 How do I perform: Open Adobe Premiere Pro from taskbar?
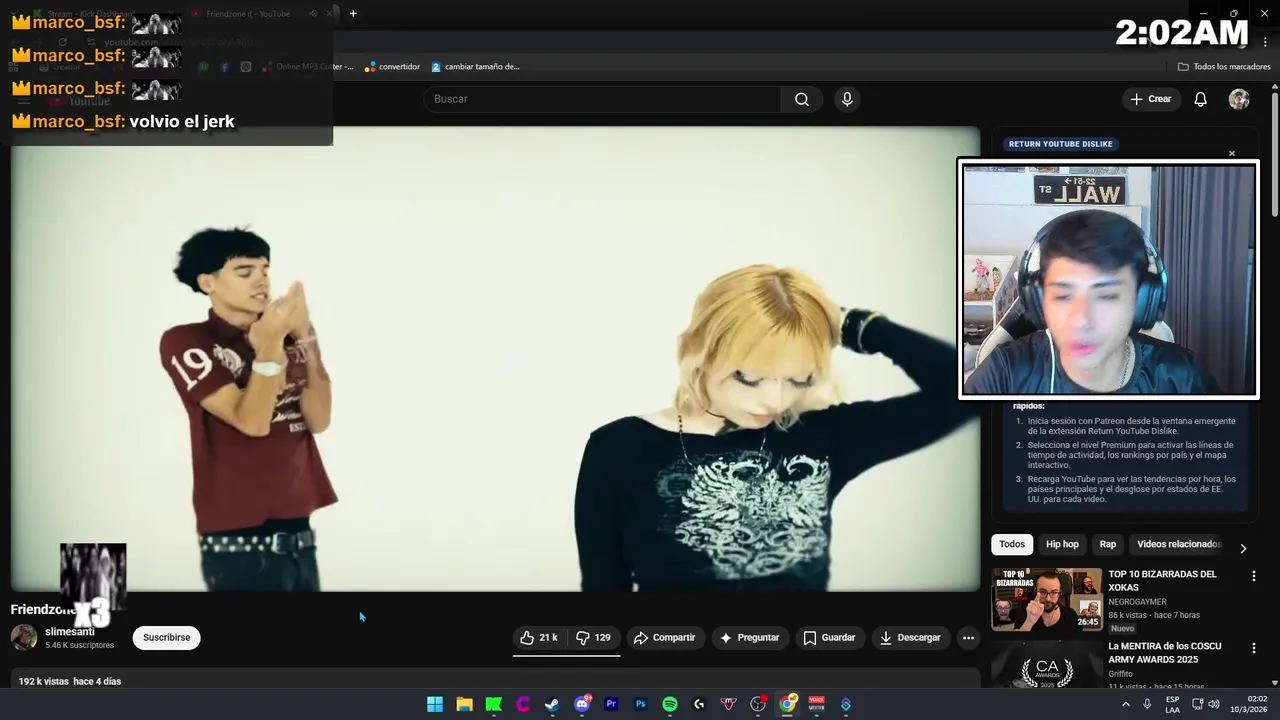611,704
